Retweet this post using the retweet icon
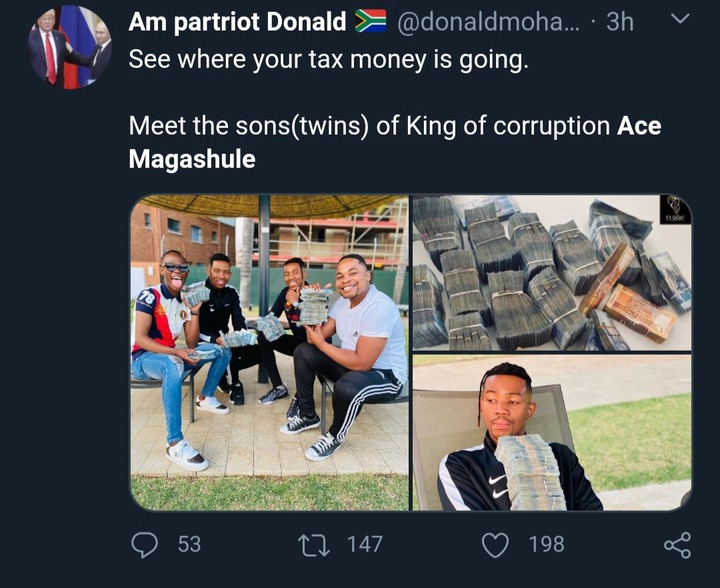The height and width of the screenshot is (588, 720). pyautogui.click(x=313, y=544)
